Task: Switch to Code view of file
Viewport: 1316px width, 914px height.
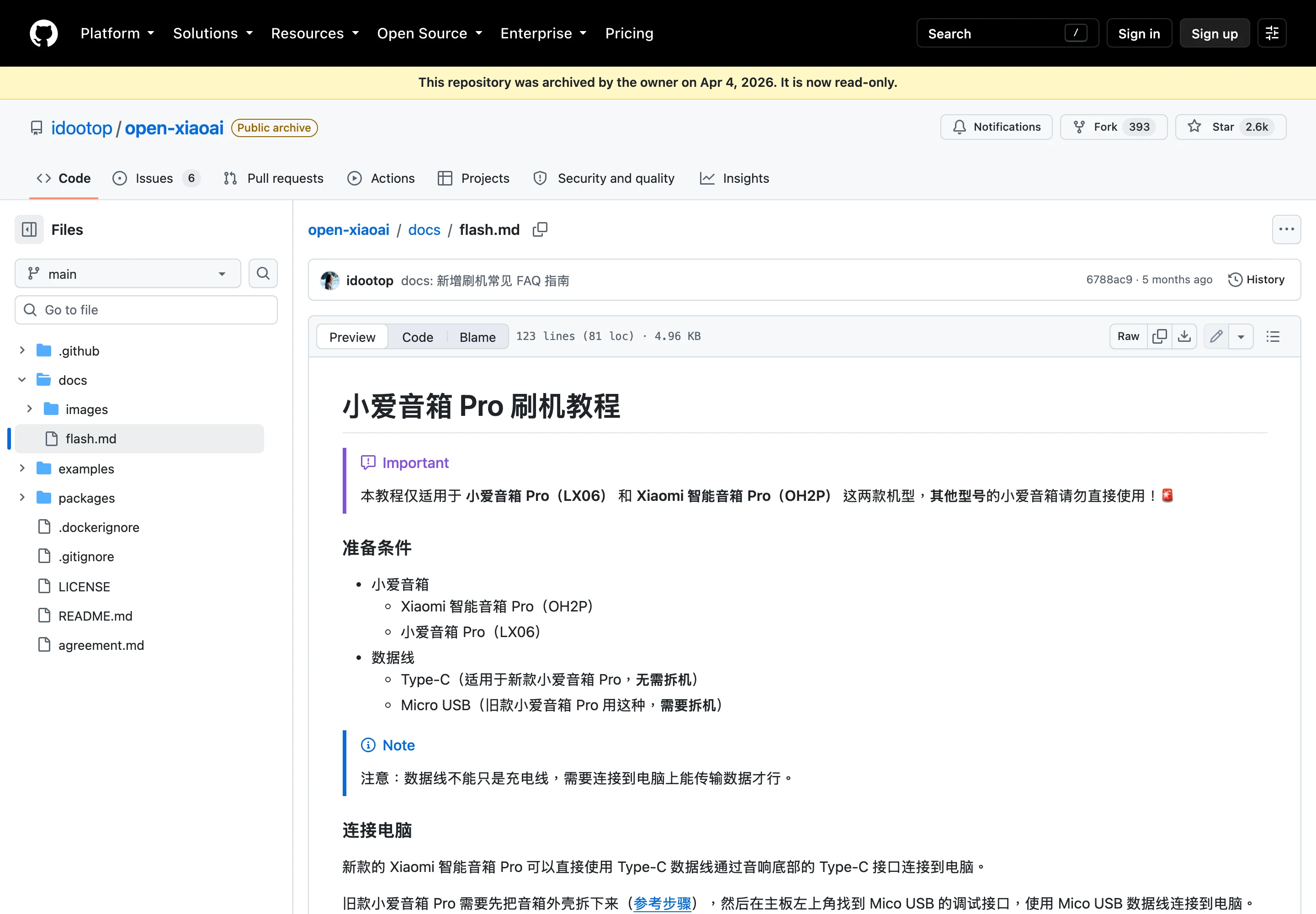Action: click(x=418, y=337)
